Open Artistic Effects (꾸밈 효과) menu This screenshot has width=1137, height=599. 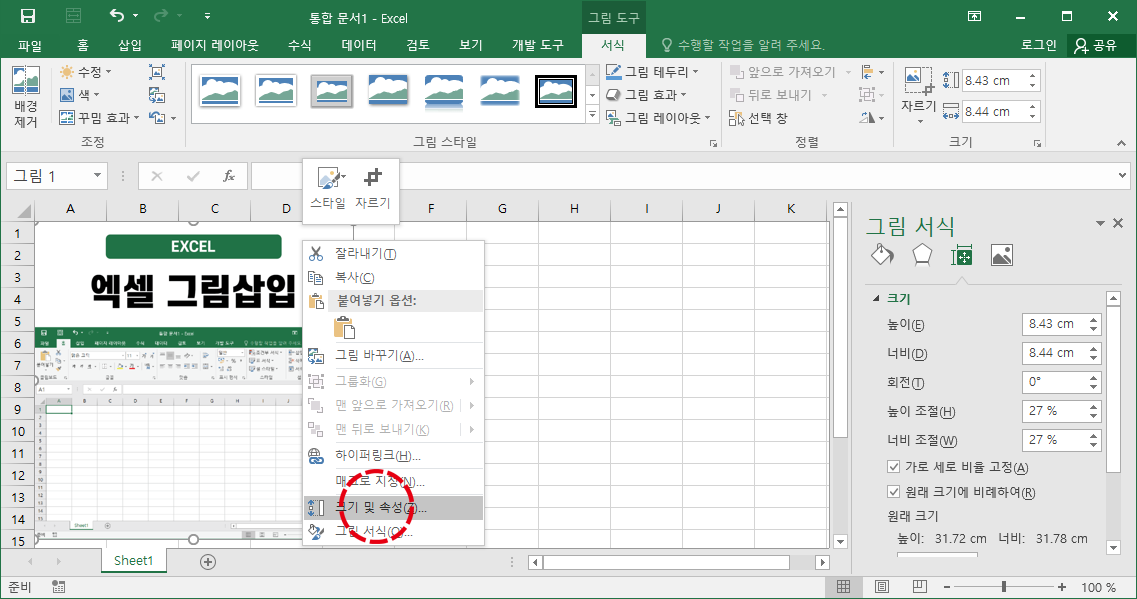[x=99, y=117]
